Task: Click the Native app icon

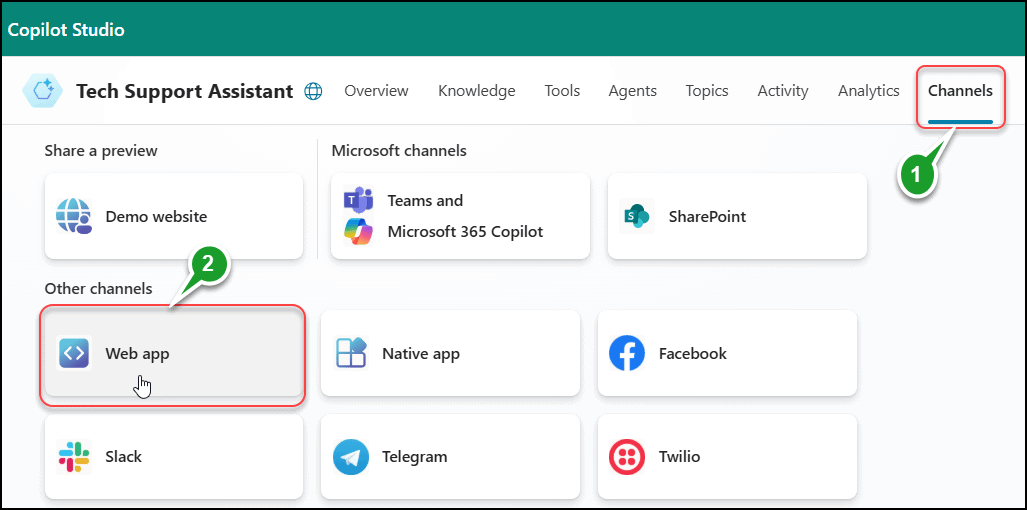Action: point(351,353)
